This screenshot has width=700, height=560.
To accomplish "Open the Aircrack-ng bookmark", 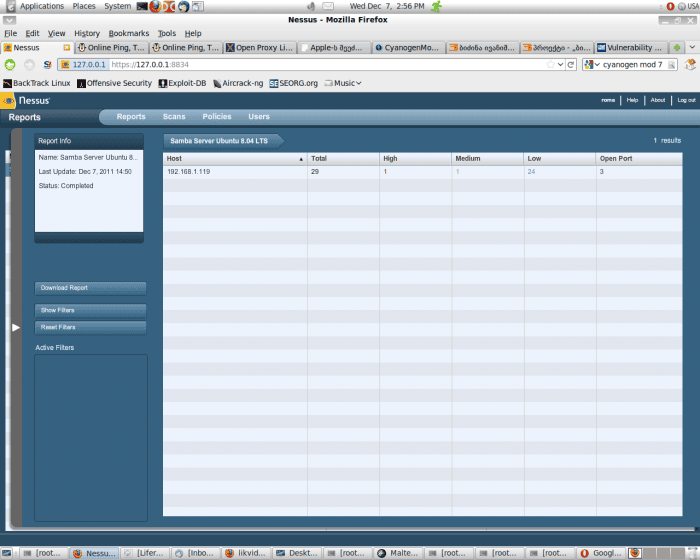I will click(x=238, y=83).
